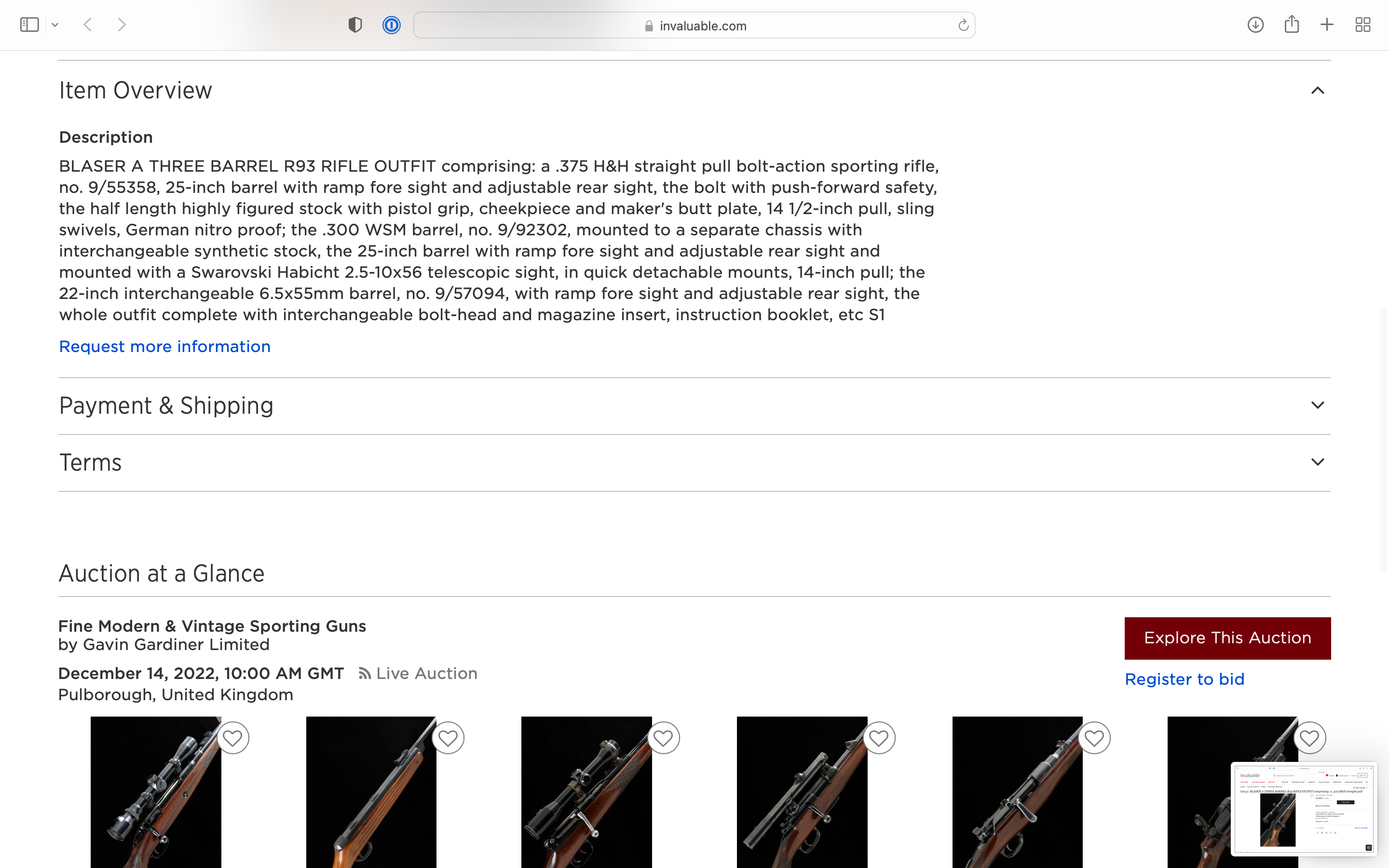Collapse the Item Overview section
This screenshot has height=868, width=1389.
click(1317, 90)
